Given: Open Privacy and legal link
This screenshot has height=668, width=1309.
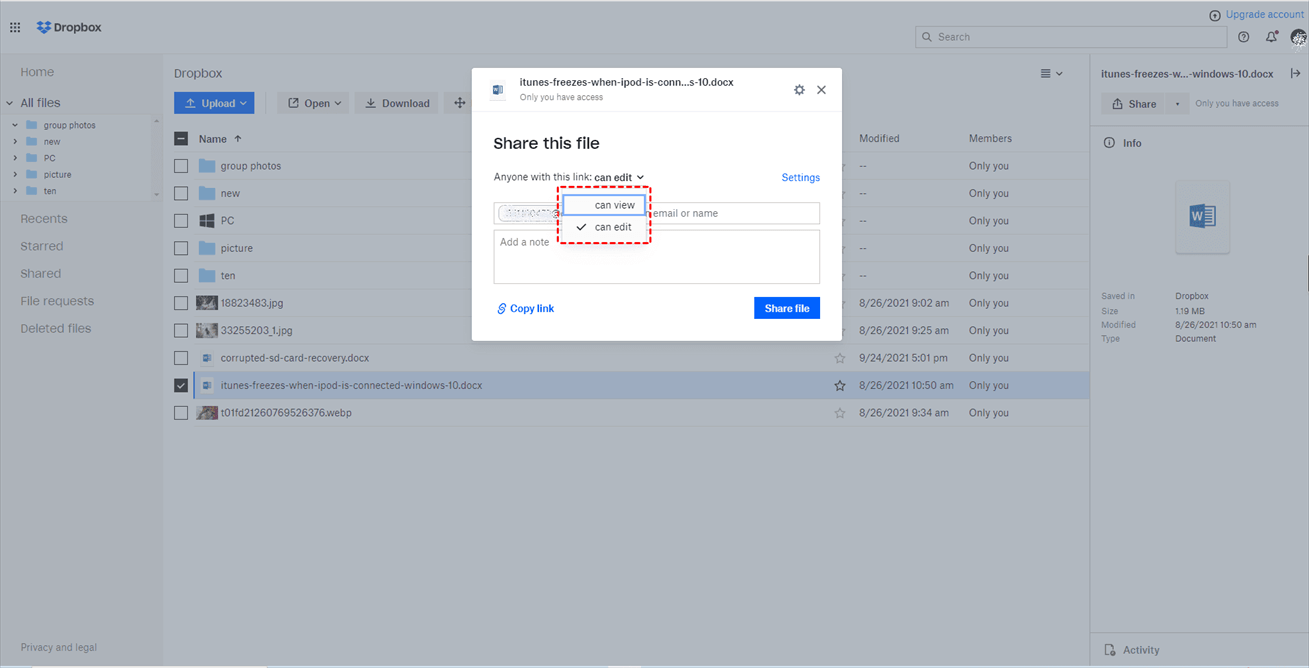Looking at the screenshot, I should pyautogui.click(x=59, y=647).
